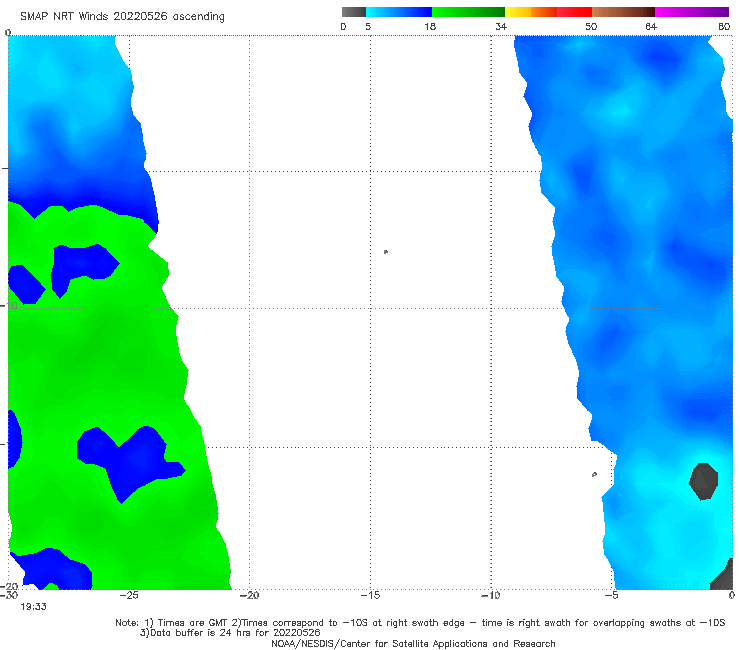Screen dimensions: 740x650
Task: Click the 'NOAA/NESDIS/Center for Satellite Applications and Research' credit
Action: point(413,644)
